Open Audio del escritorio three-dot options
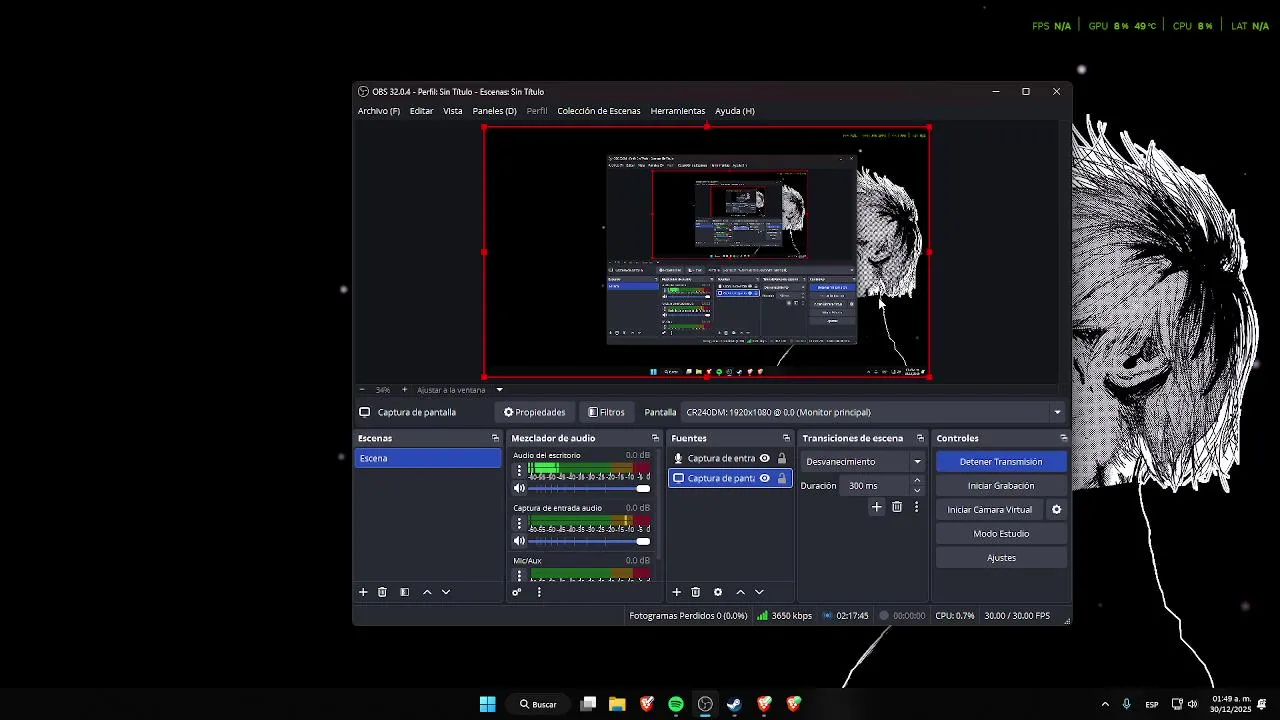Viewport: 1280px width, 720px height. (x=519, y=470)
